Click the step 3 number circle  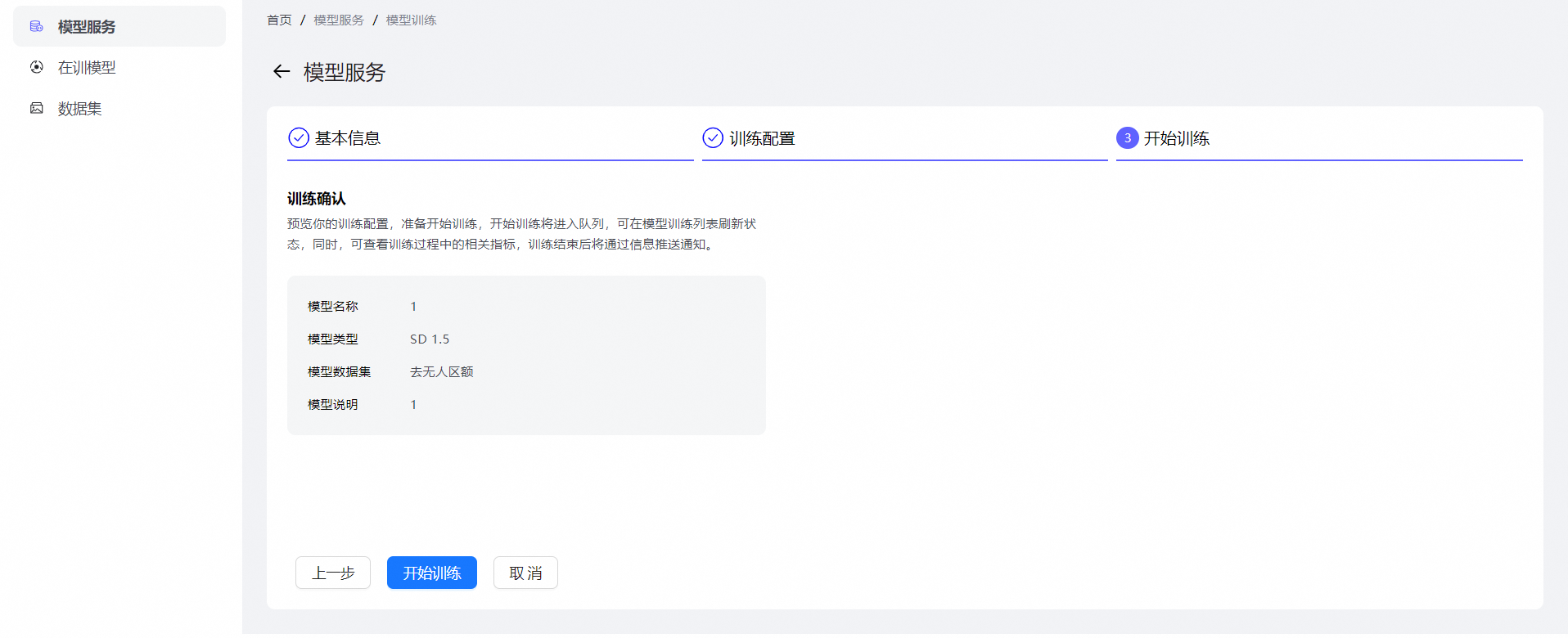coord(1127,137)
